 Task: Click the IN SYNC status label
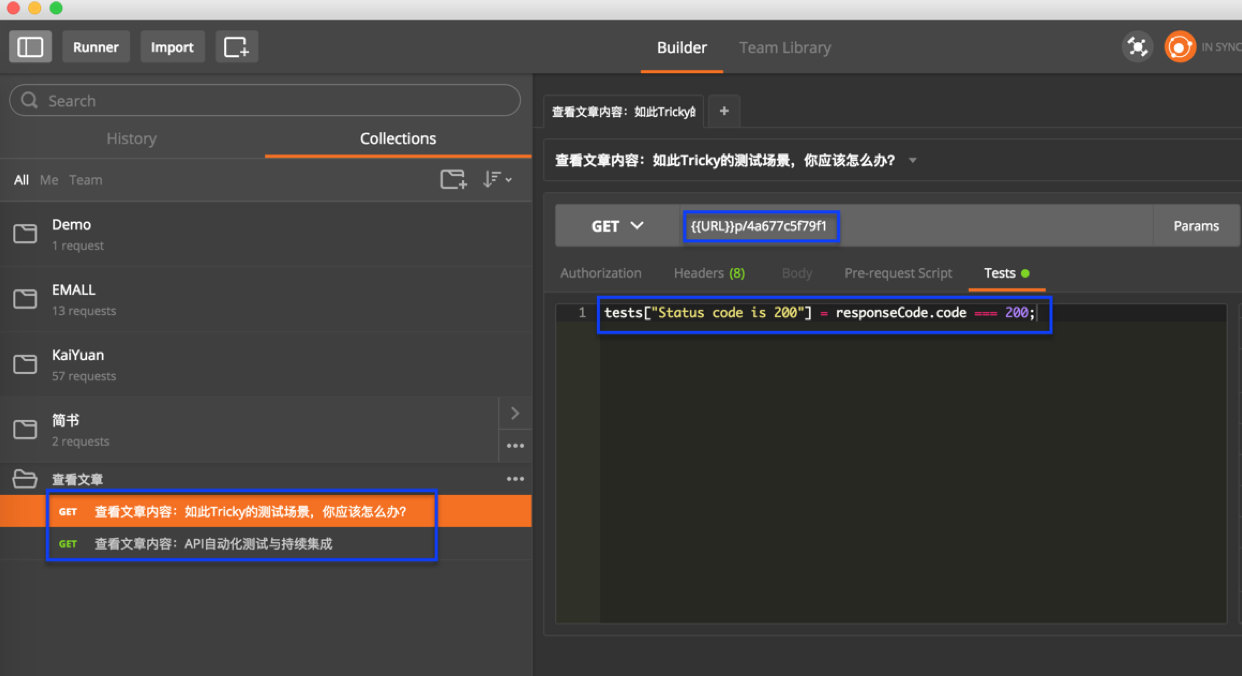point(1221,47)
